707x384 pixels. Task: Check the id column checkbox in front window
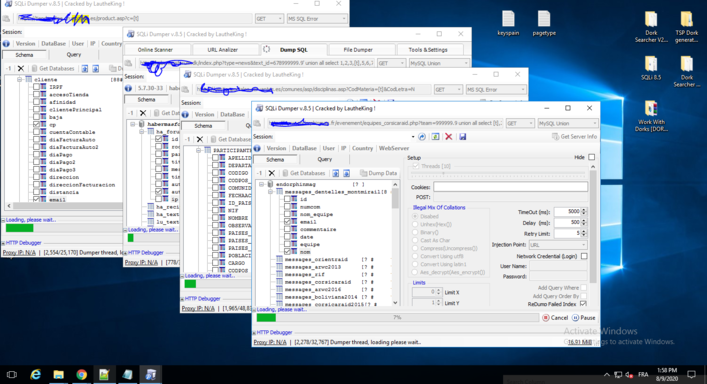pos(287,199)
